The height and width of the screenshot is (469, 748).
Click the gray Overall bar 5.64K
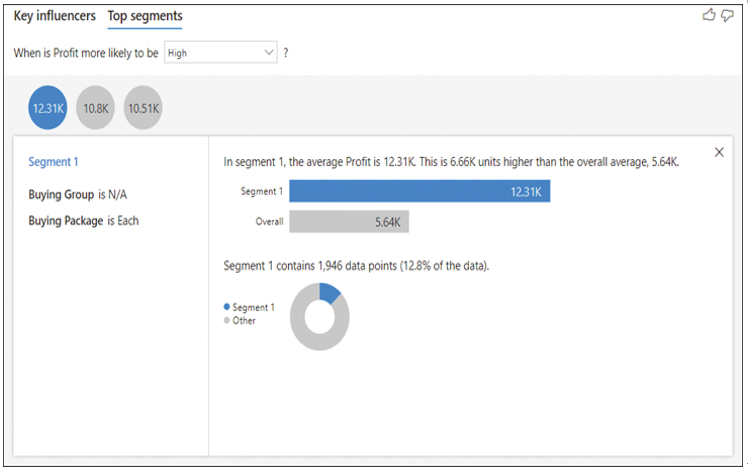349,221
